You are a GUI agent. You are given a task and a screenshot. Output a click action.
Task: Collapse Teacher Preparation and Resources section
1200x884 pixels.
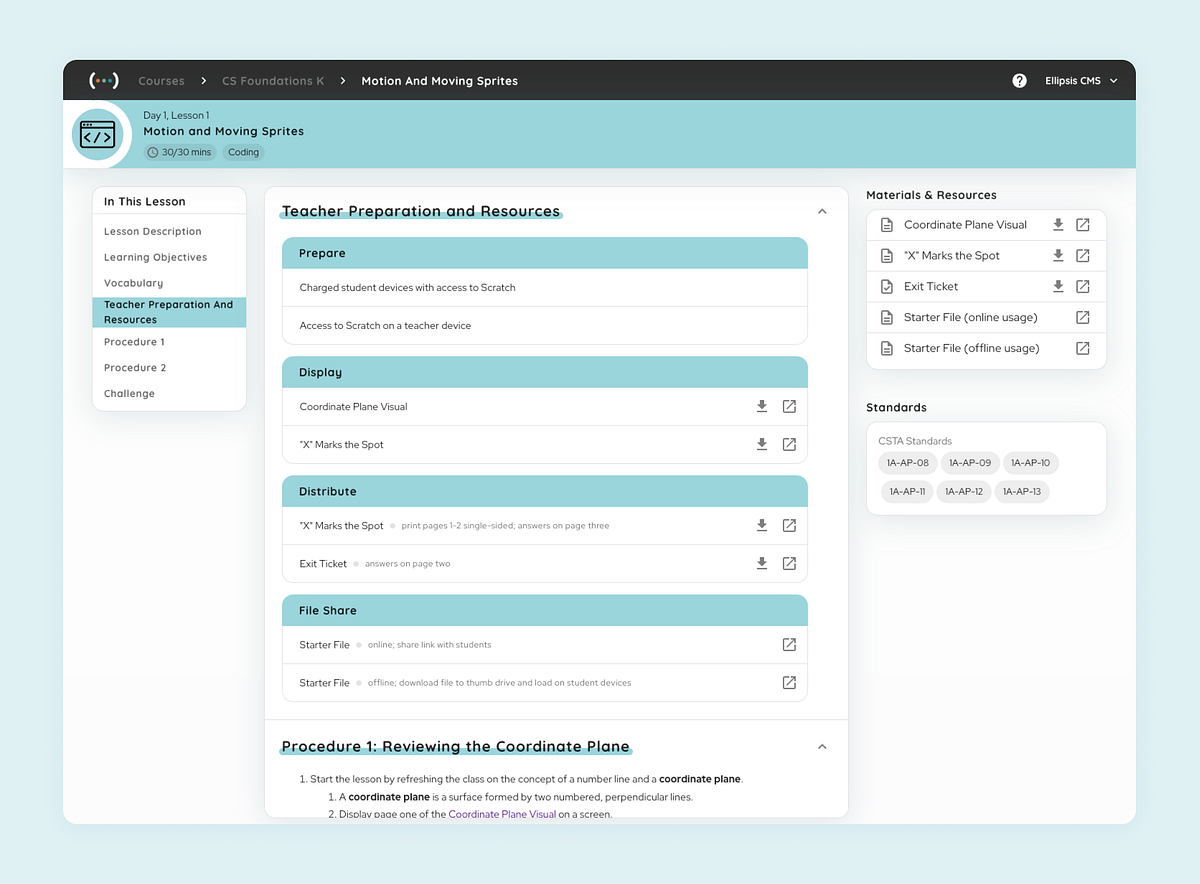click(x=822, y=211)
